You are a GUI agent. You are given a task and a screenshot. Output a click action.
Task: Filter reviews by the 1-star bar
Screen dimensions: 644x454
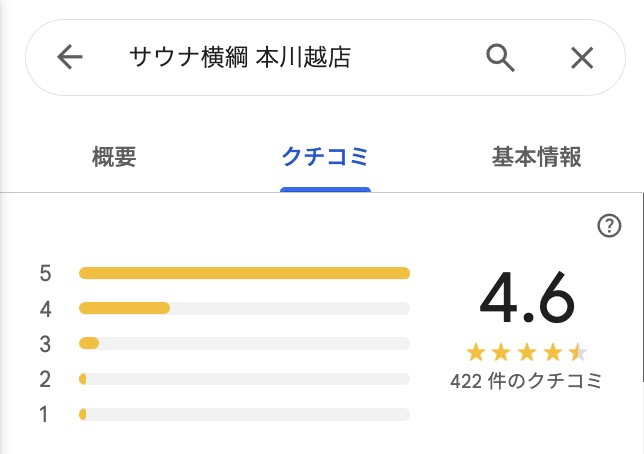coord(244,414)
